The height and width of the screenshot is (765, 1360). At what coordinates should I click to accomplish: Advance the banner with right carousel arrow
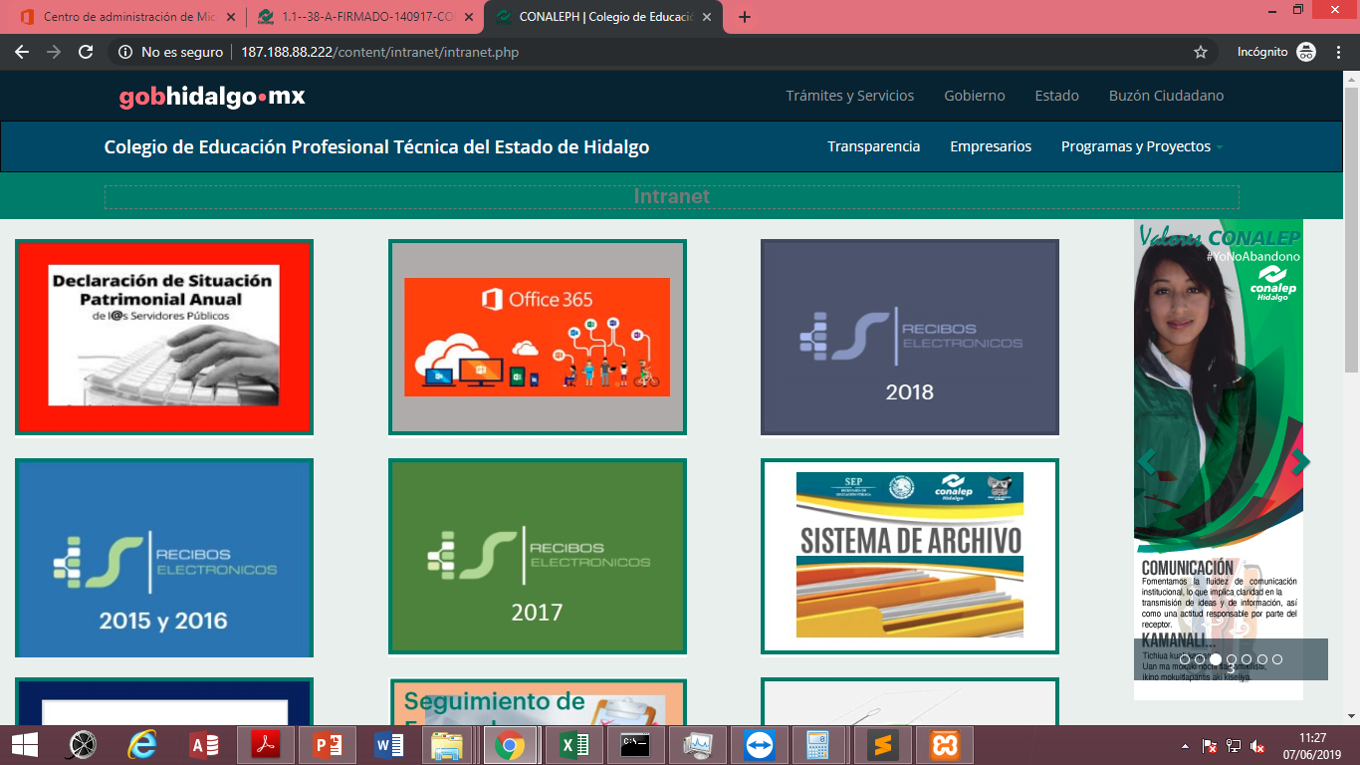coord(1300,462)
